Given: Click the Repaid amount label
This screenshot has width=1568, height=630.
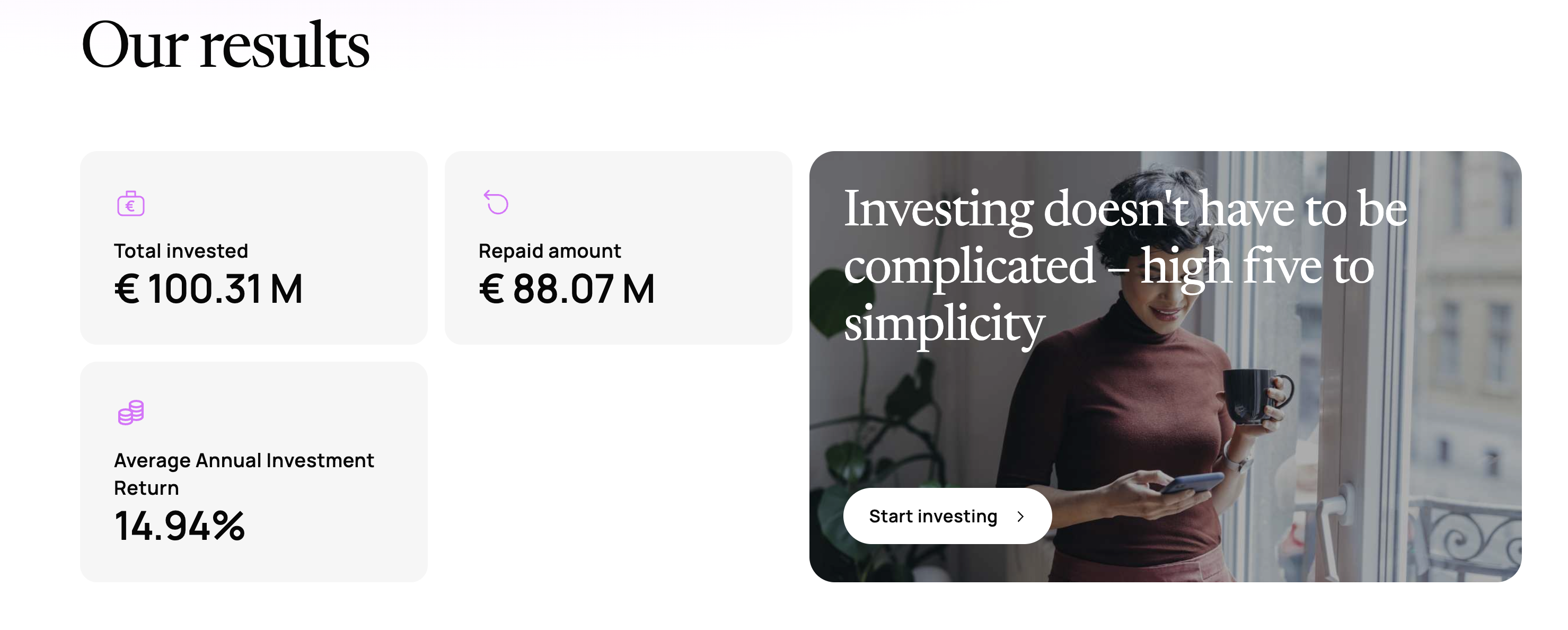Looking at the screenshot, I should pyautogui.click(x=549, y=251).
